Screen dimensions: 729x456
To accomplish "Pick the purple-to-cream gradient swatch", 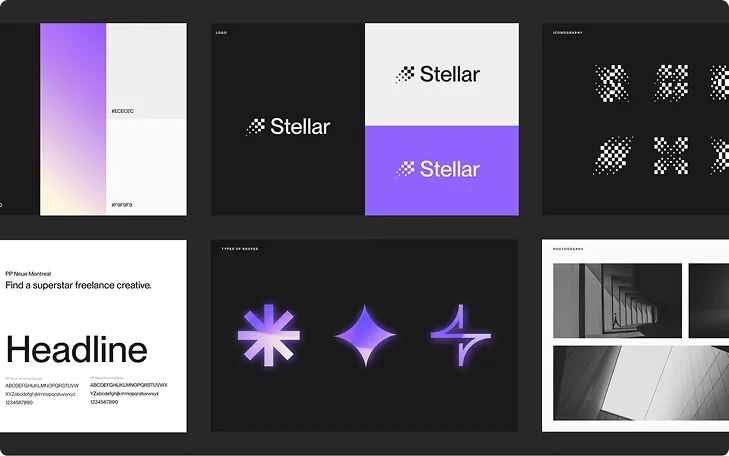I will (73, 119).
